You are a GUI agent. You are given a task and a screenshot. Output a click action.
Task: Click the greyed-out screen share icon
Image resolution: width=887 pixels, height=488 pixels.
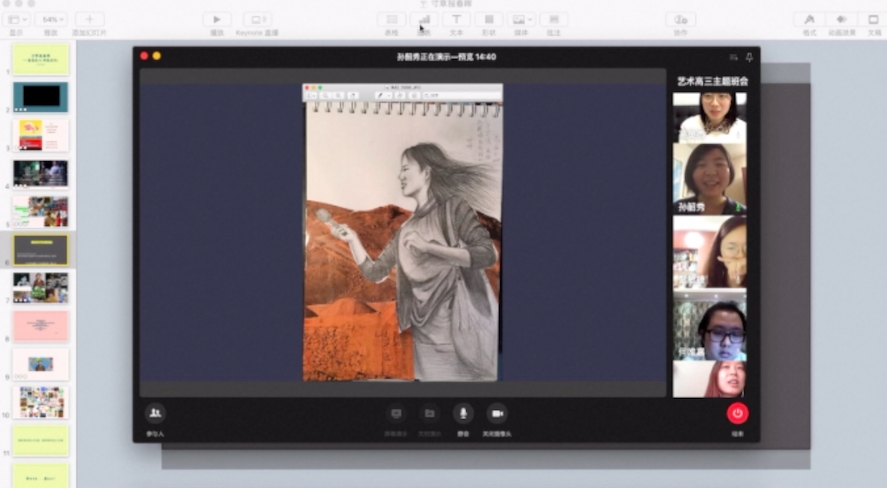(396, 413)
